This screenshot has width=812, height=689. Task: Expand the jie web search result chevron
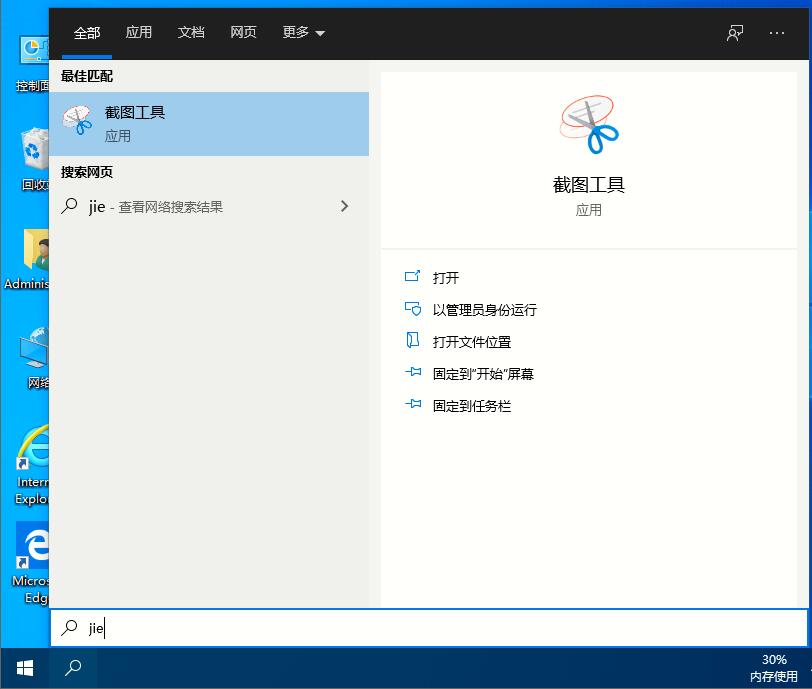point(345,206)
